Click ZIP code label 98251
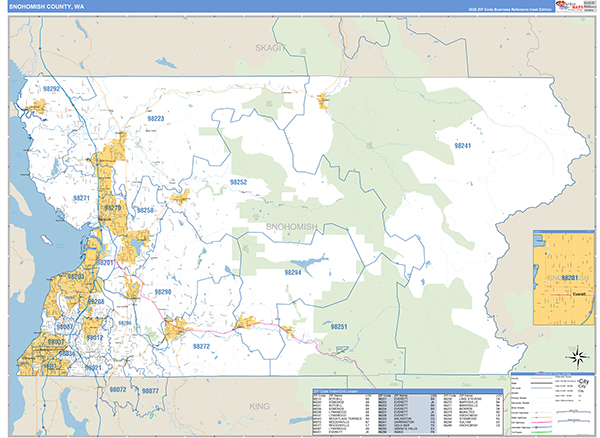600x438 pixels. [x=339, y=327]
